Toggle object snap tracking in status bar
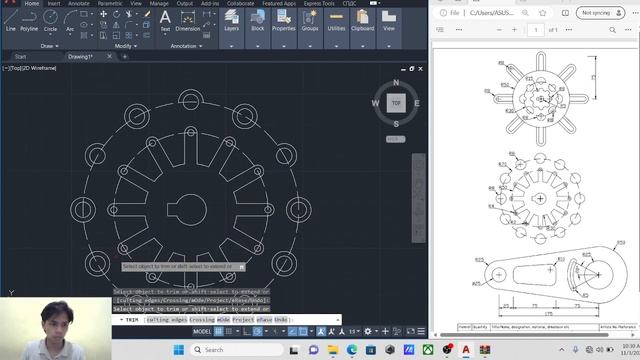This screenshot has width=640, height=360. [x=292, y=331]
